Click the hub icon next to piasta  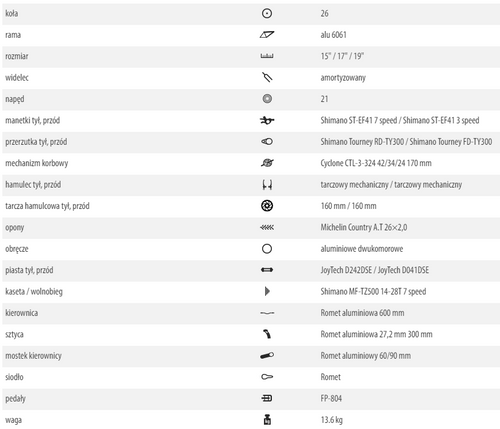click(x=267, y=270)
